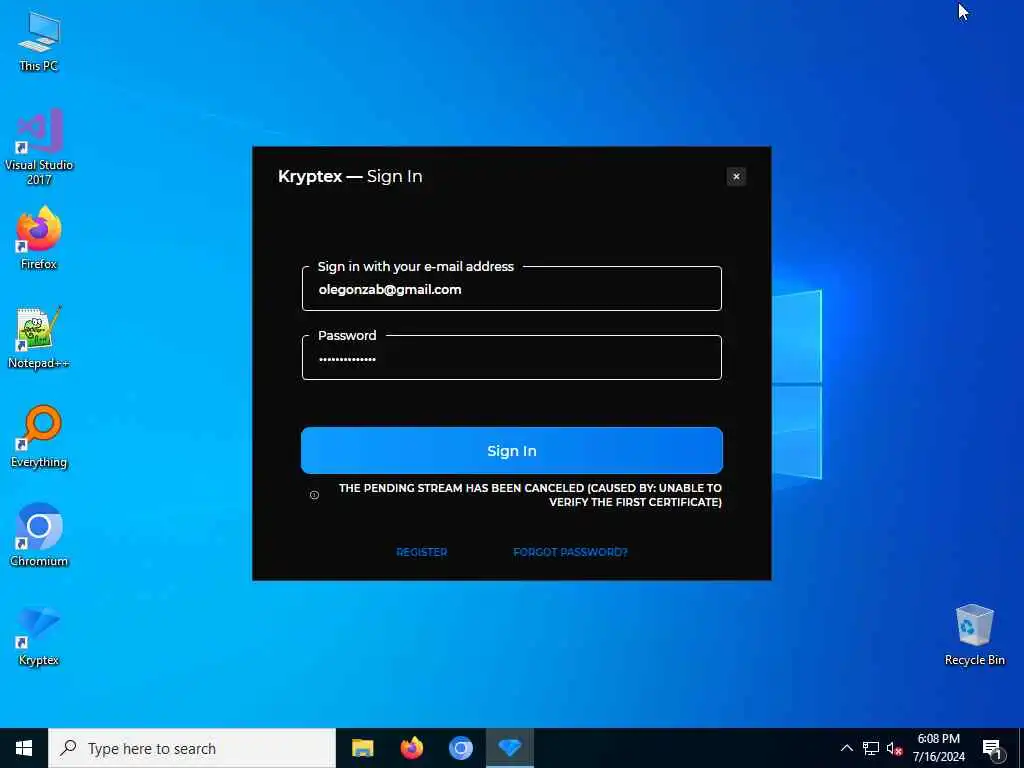Screen dimensions: 1024x768
Task: Open Visual Studio 2017 desktop shortcut
Action: pyautogui.click(x=39, y=147)
